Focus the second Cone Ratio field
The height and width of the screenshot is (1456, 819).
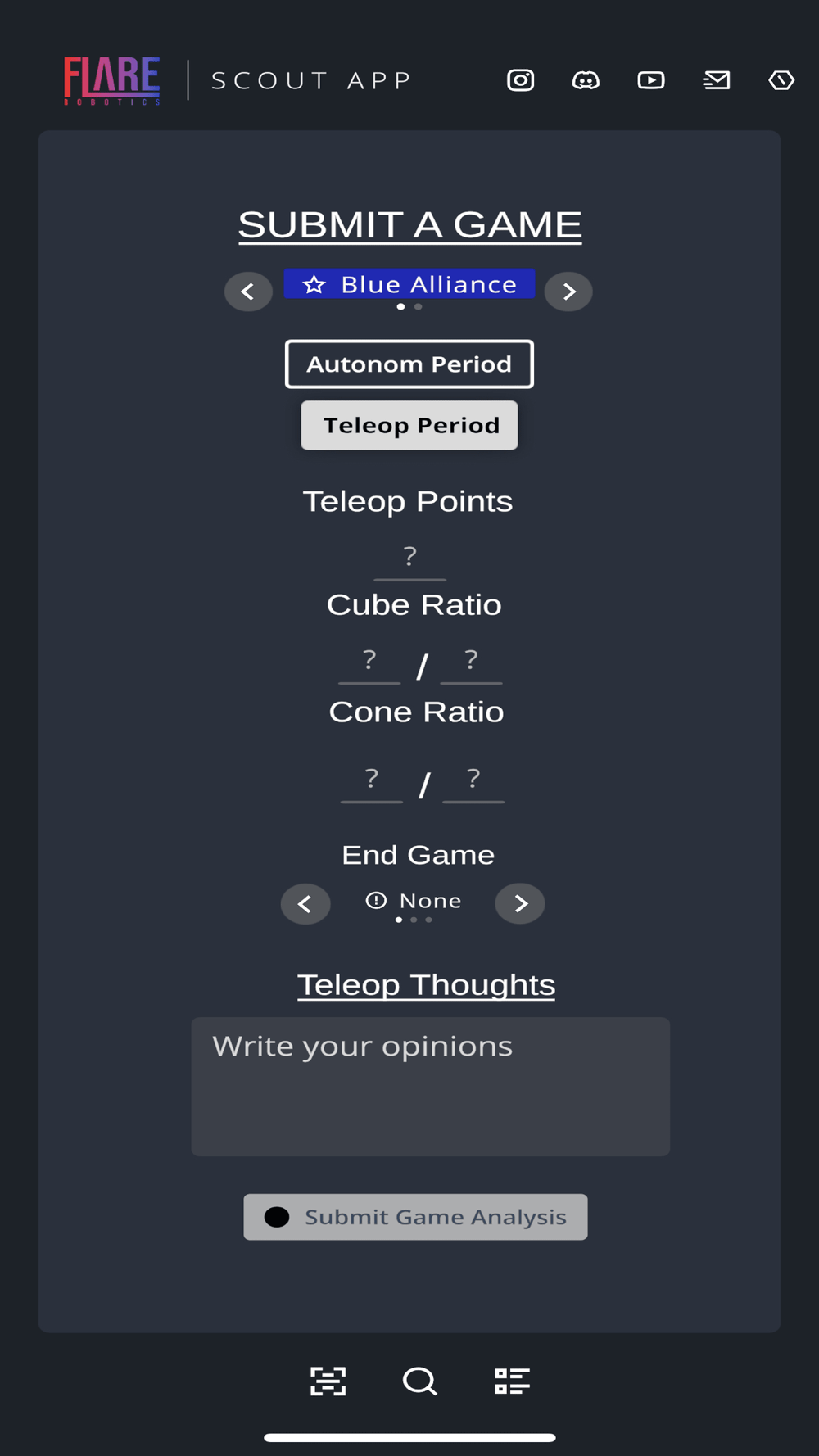(473, 780)
